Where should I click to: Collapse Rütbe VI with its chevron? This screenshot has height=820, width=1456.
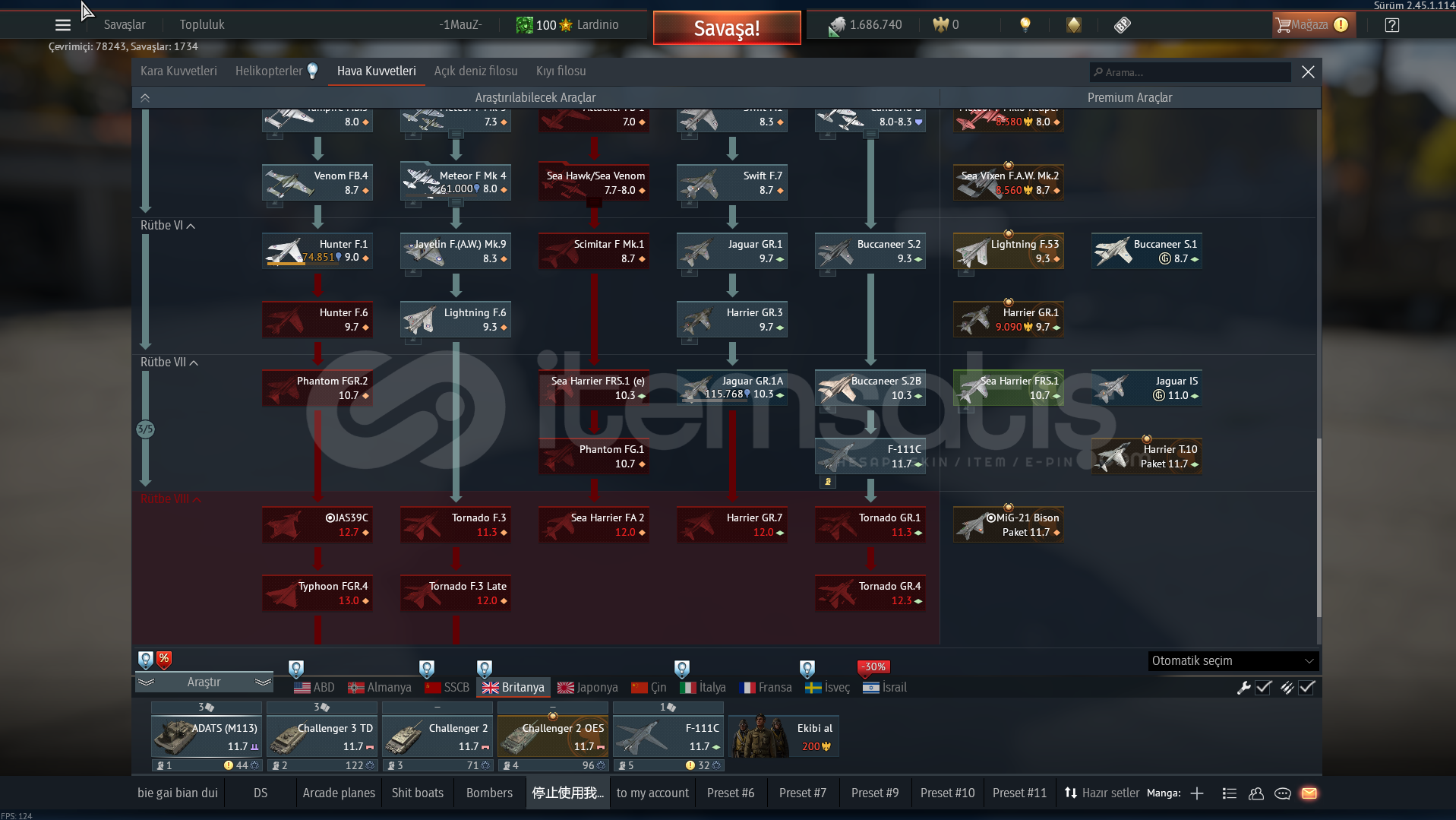191,226
